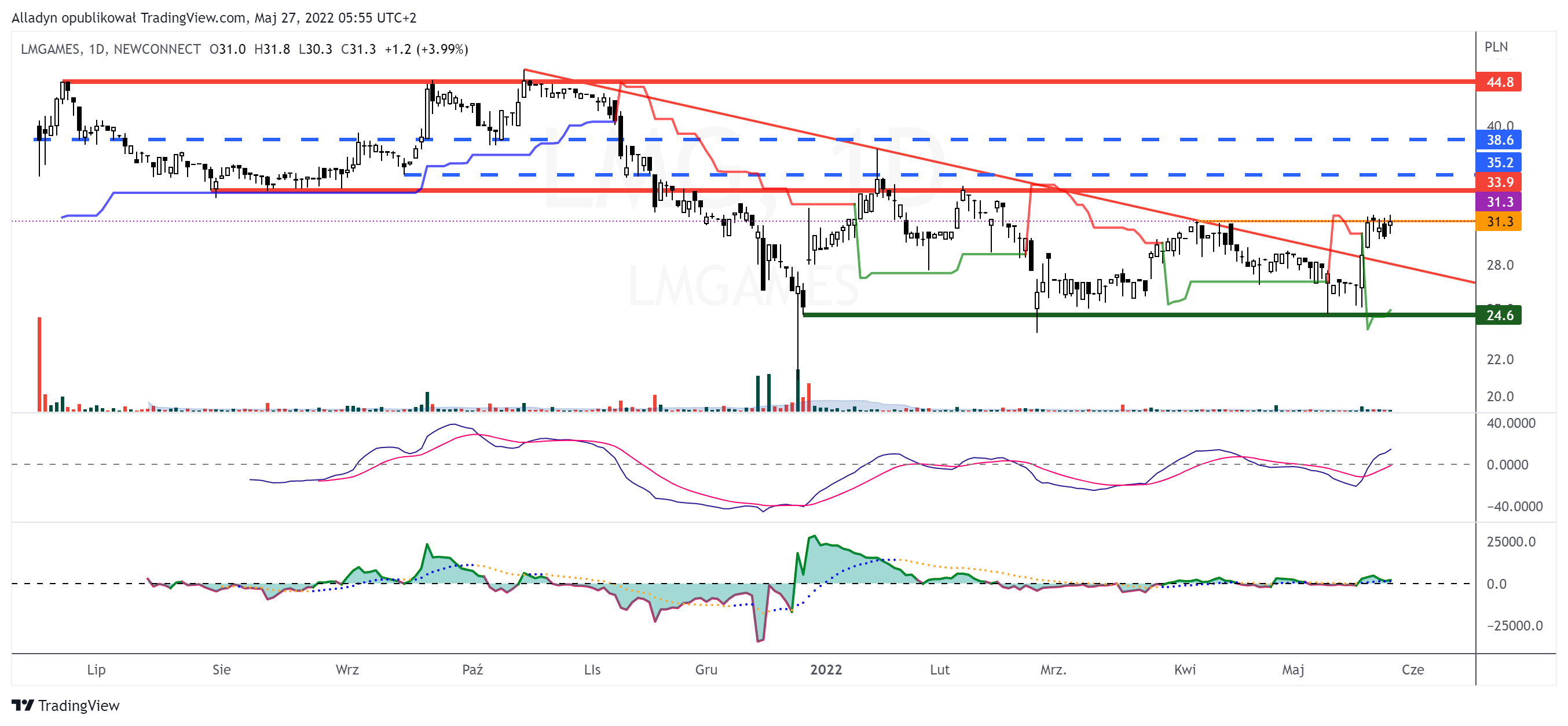Click the published-by header text at top
This screenshot has width=1568, height=726.
point(214,17)
